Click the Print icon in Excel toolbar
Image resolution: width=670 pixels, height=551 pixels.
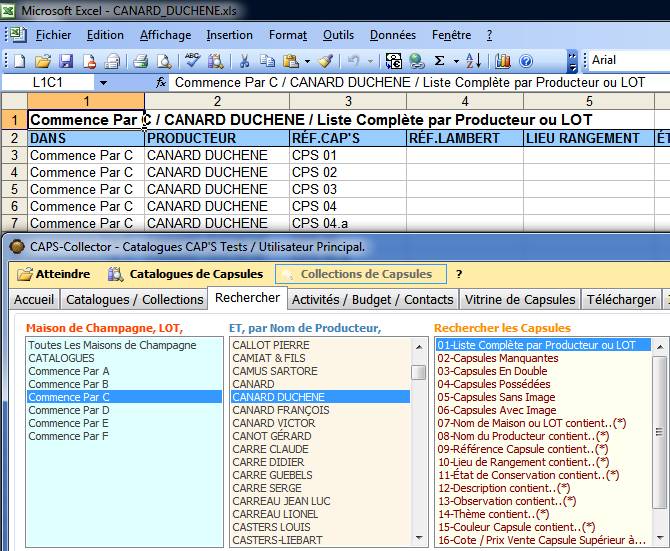tap(140, 62)
